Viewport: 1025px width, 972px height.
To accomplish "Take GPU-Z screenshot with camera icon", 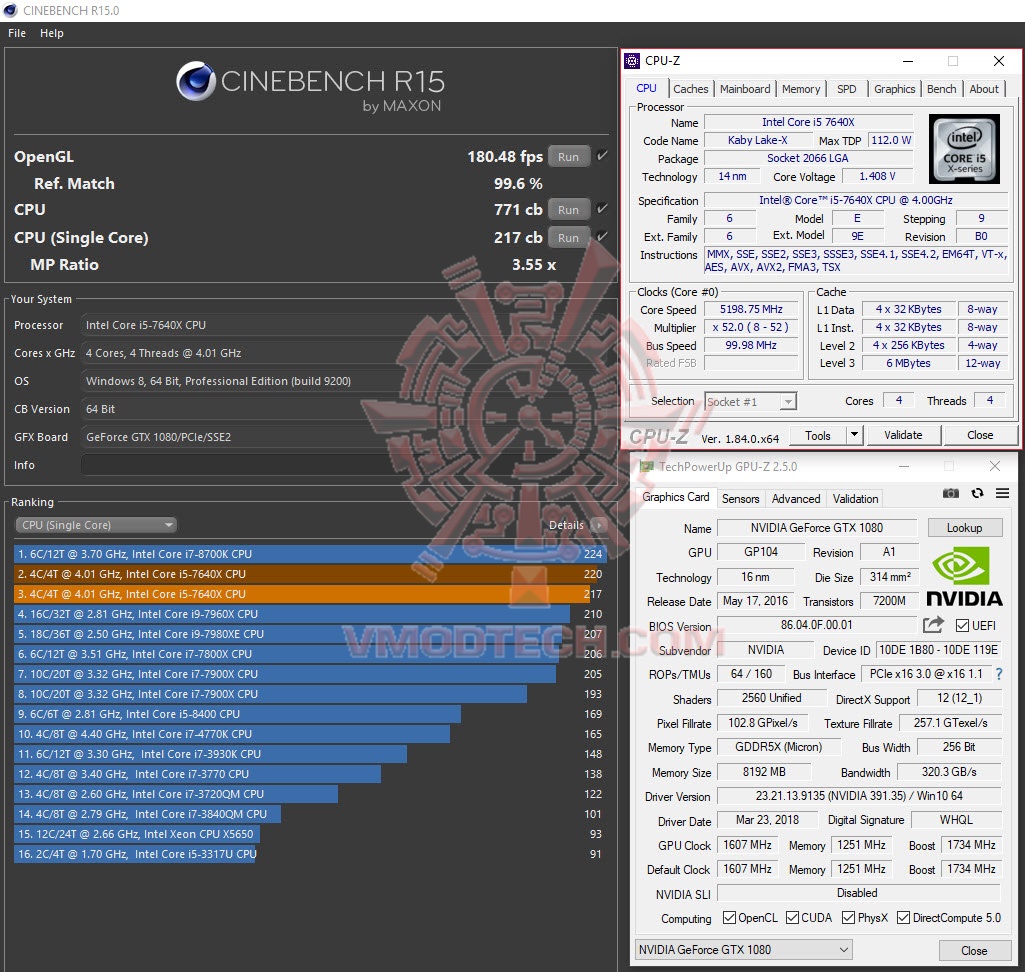I will 950,494.
